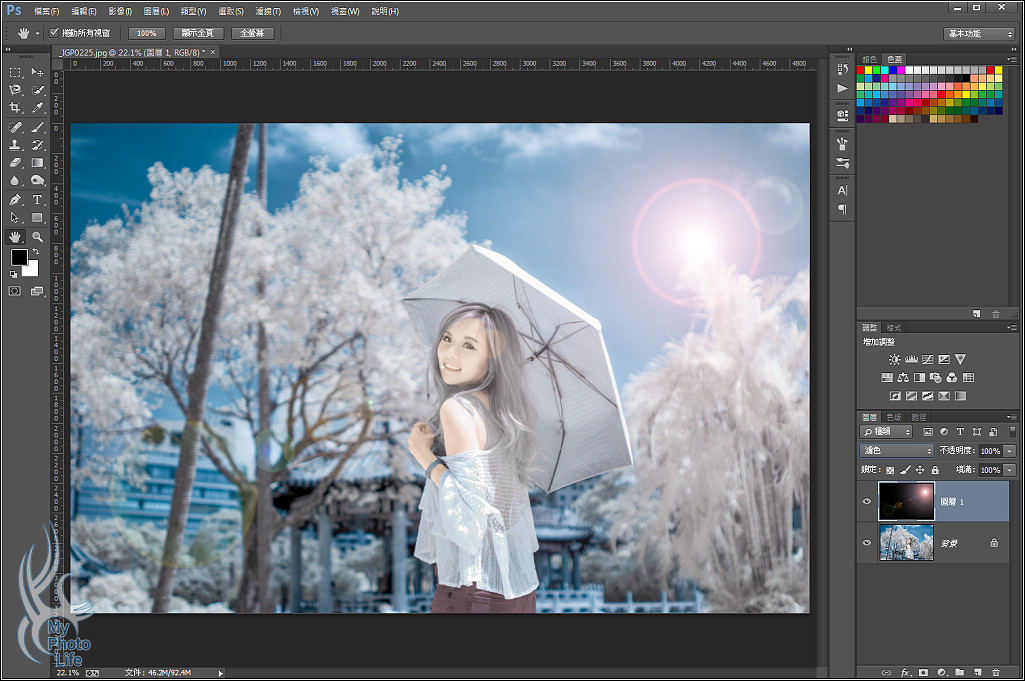Toggle the 捲動所有視窗 checkbox
This screenshot has height=681, width=1025.
click(54, 33)
